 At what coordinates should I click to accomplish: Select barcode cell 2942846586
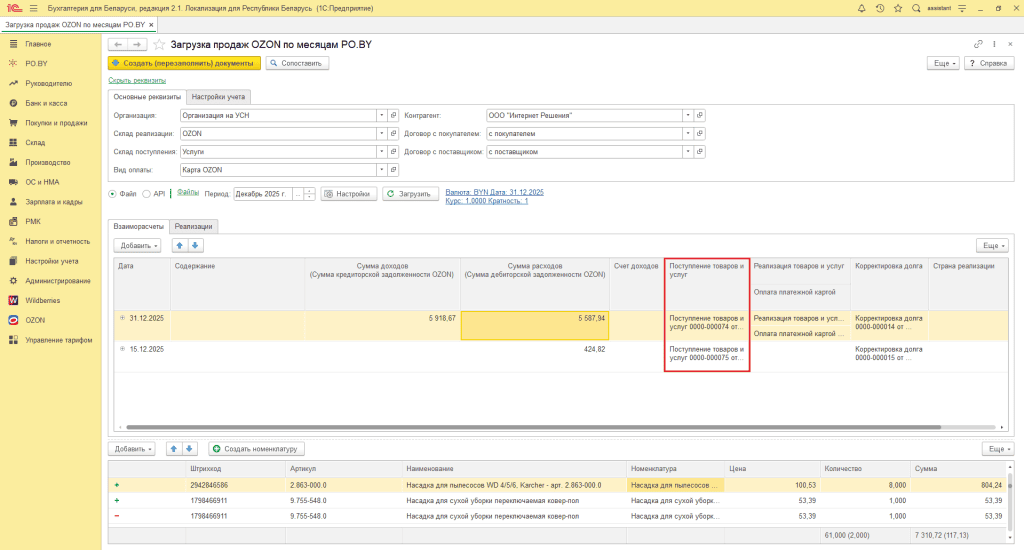[236, 485]
